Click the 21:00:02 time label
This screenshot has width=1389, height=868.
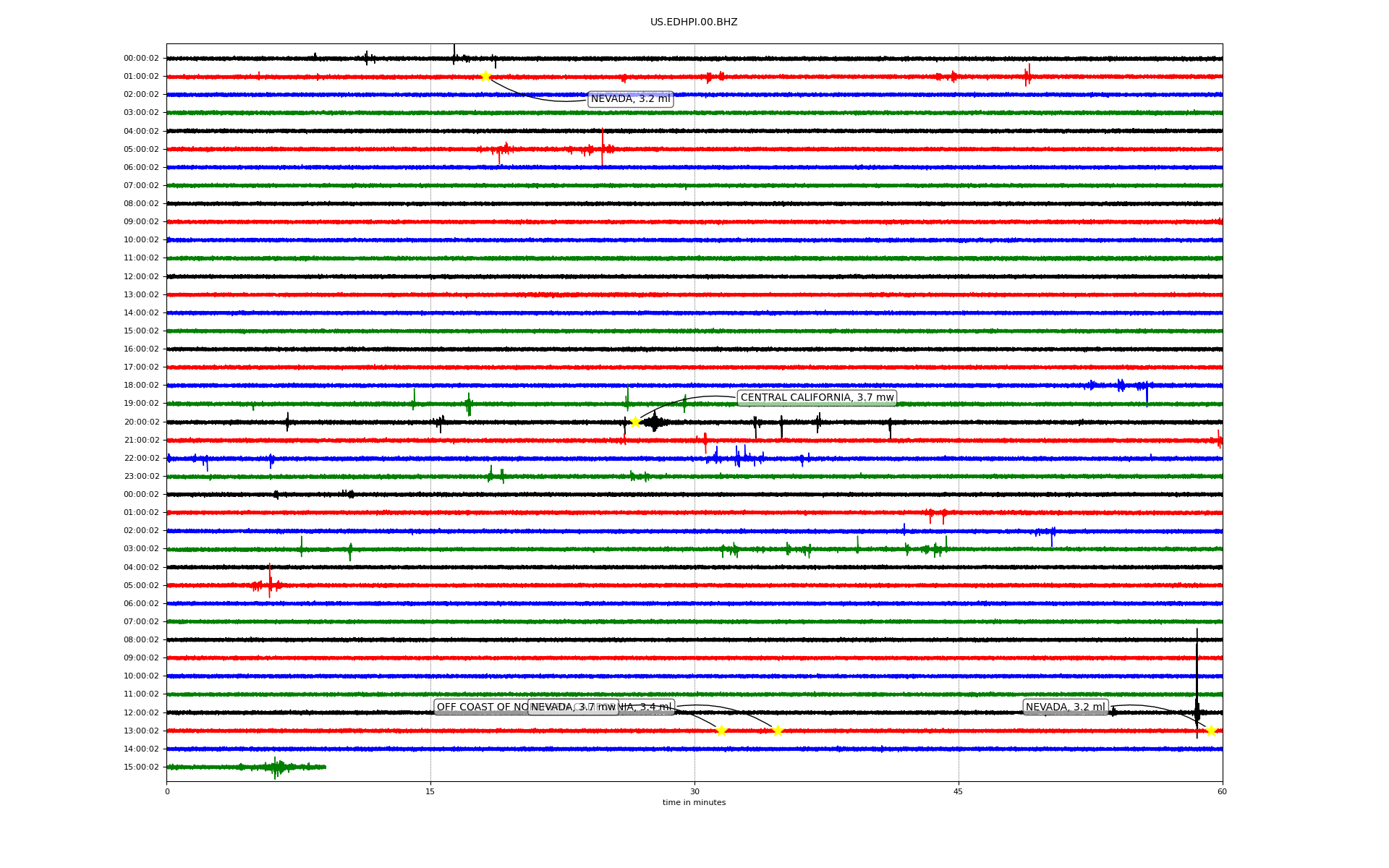click(x=141, y=441)
